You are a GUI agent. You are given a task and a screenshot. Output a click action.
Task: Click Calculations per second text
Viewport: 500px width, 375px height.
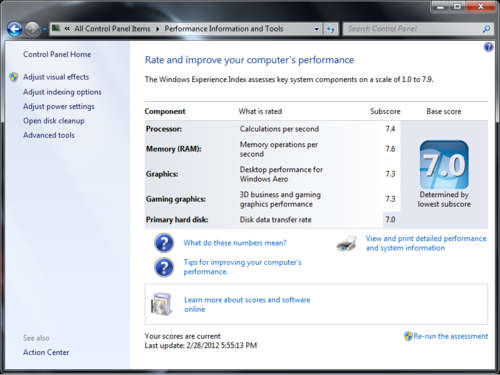[x=279, y=129]
